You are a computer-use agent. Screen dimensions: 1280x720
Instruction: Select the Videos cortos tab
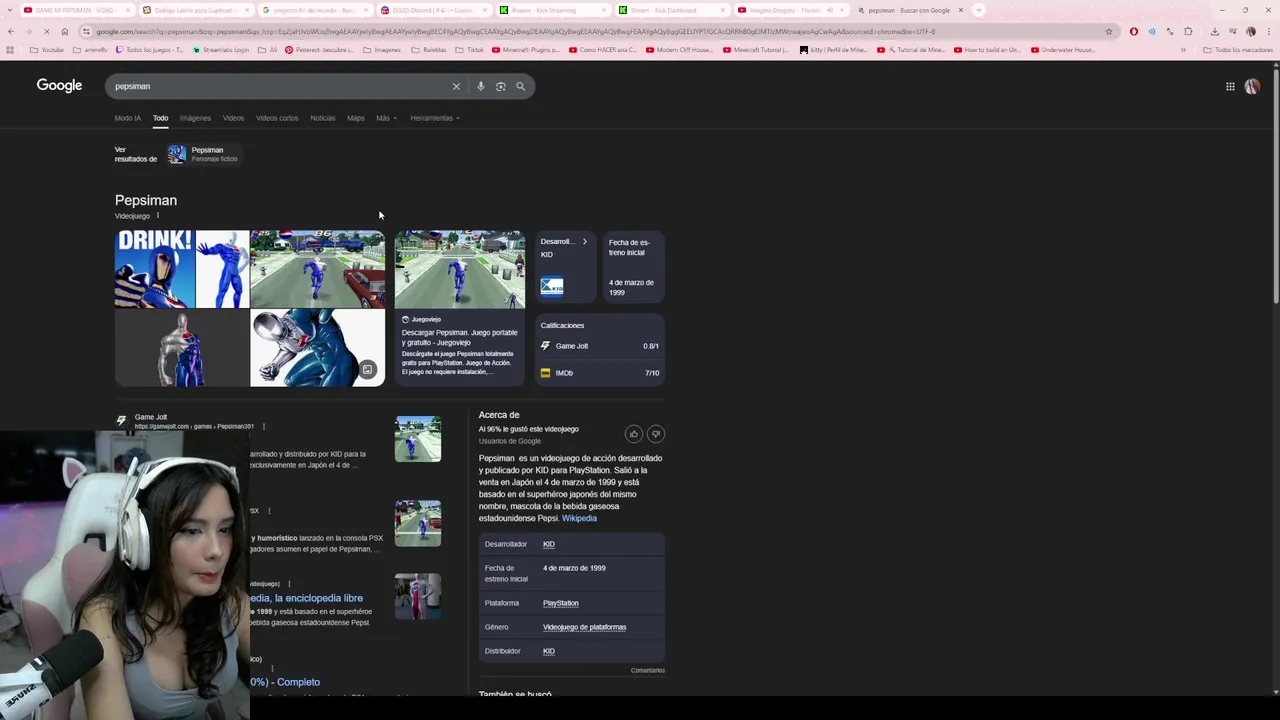[x=277, y=118]
